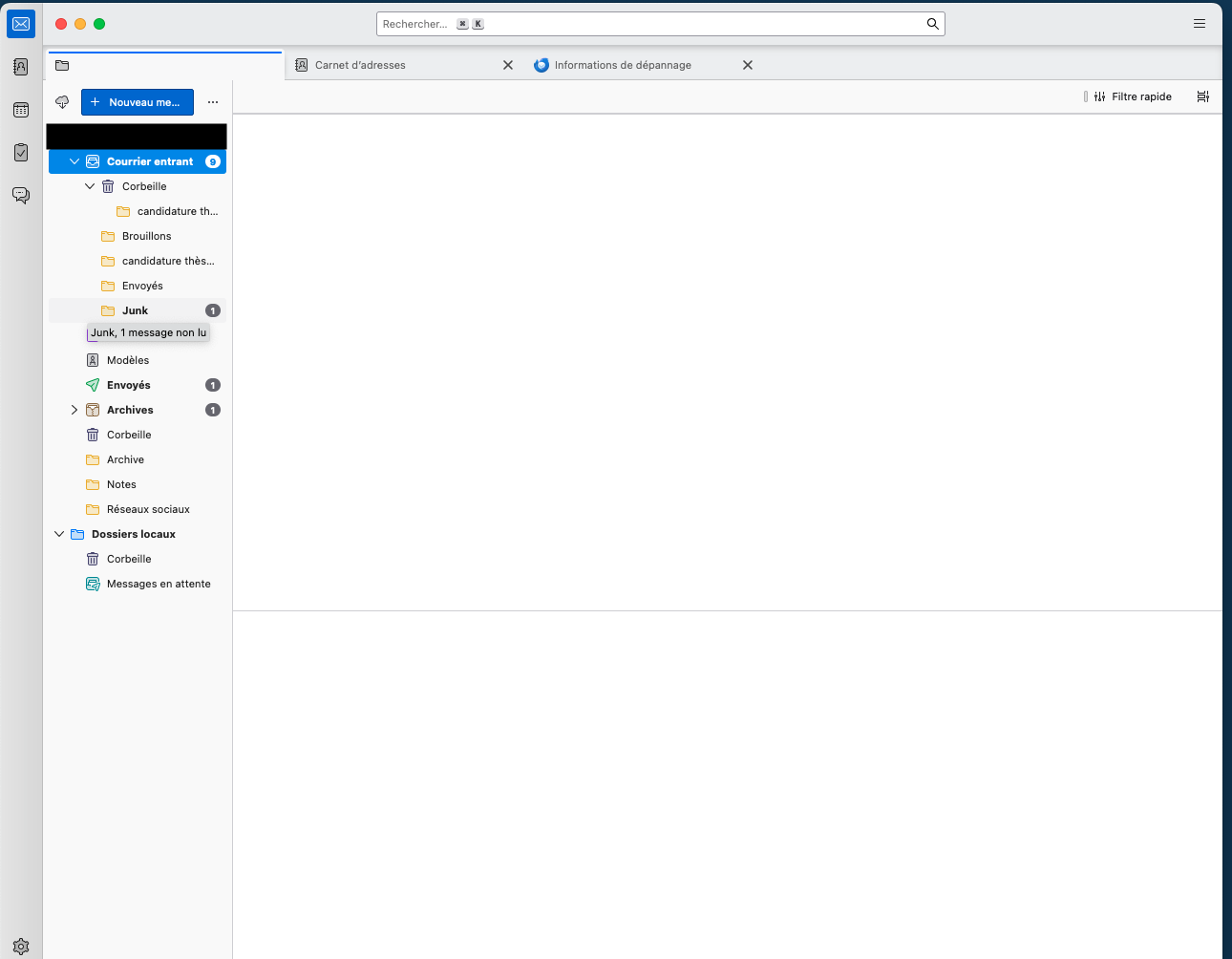
Task: Click Nouveau message button
Action: (x=138, y=102)
